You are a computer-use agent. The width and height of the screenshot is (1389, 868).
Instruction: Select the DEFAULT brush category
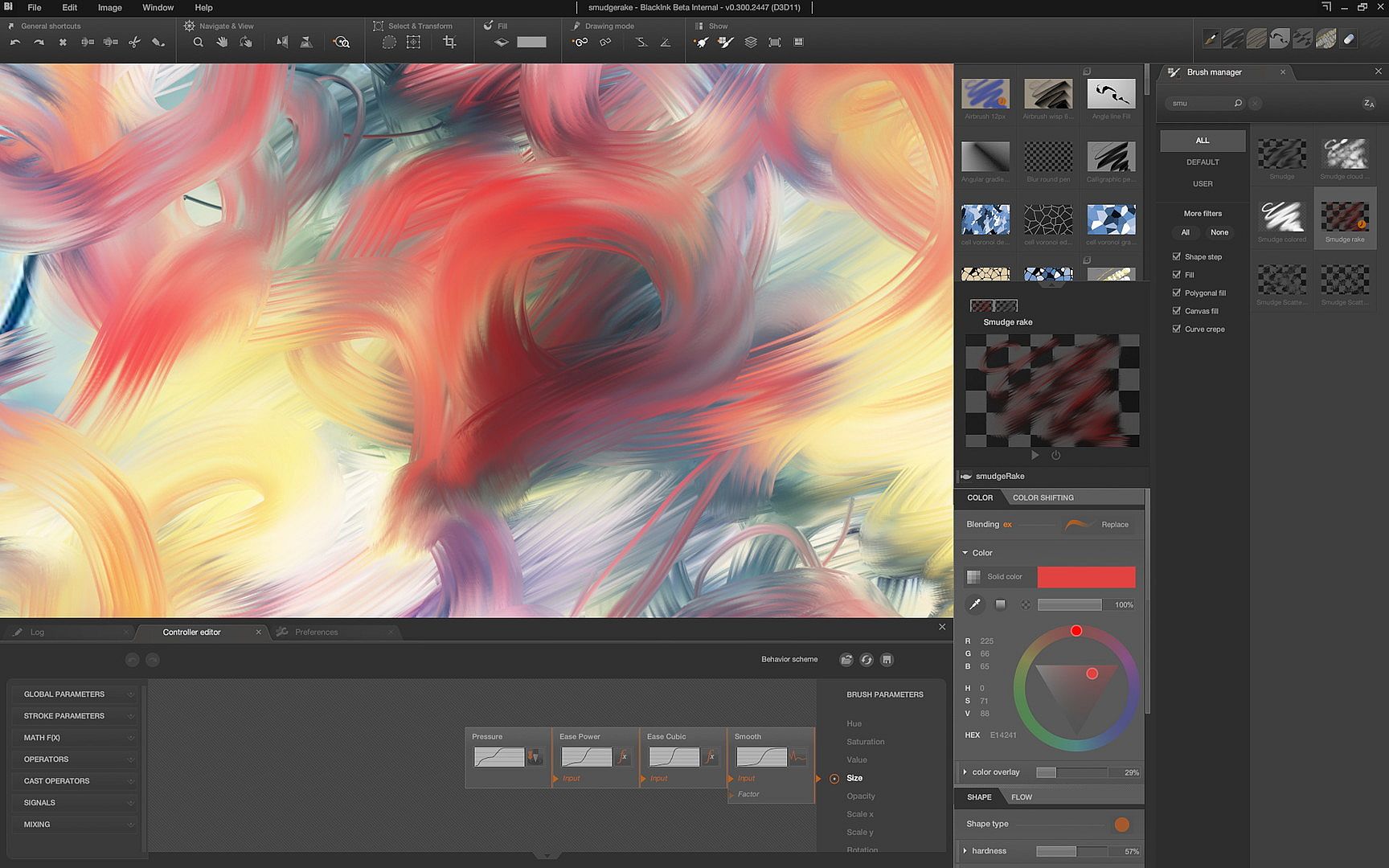pyautogui.click(x=1203, y=162)
